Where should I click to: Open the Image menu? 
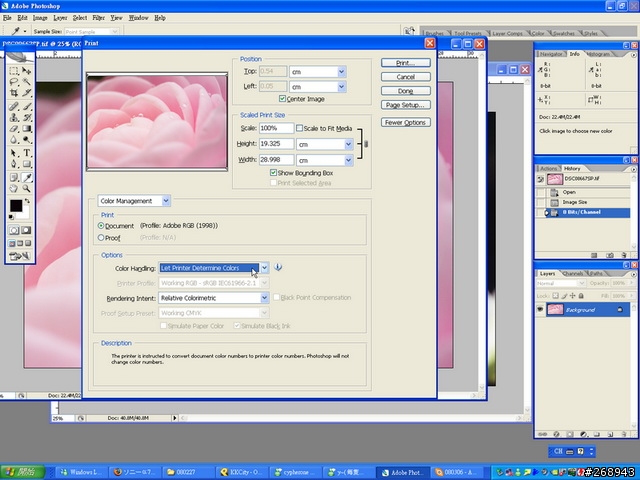tap(40, 18)
